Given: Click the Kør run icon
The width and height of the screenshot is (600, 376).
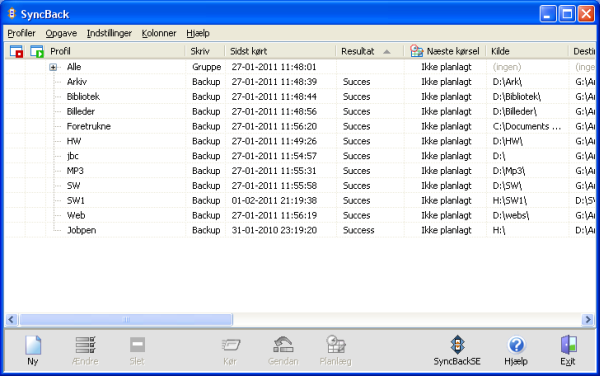Looking at the screenshot, I should [231, 345].
